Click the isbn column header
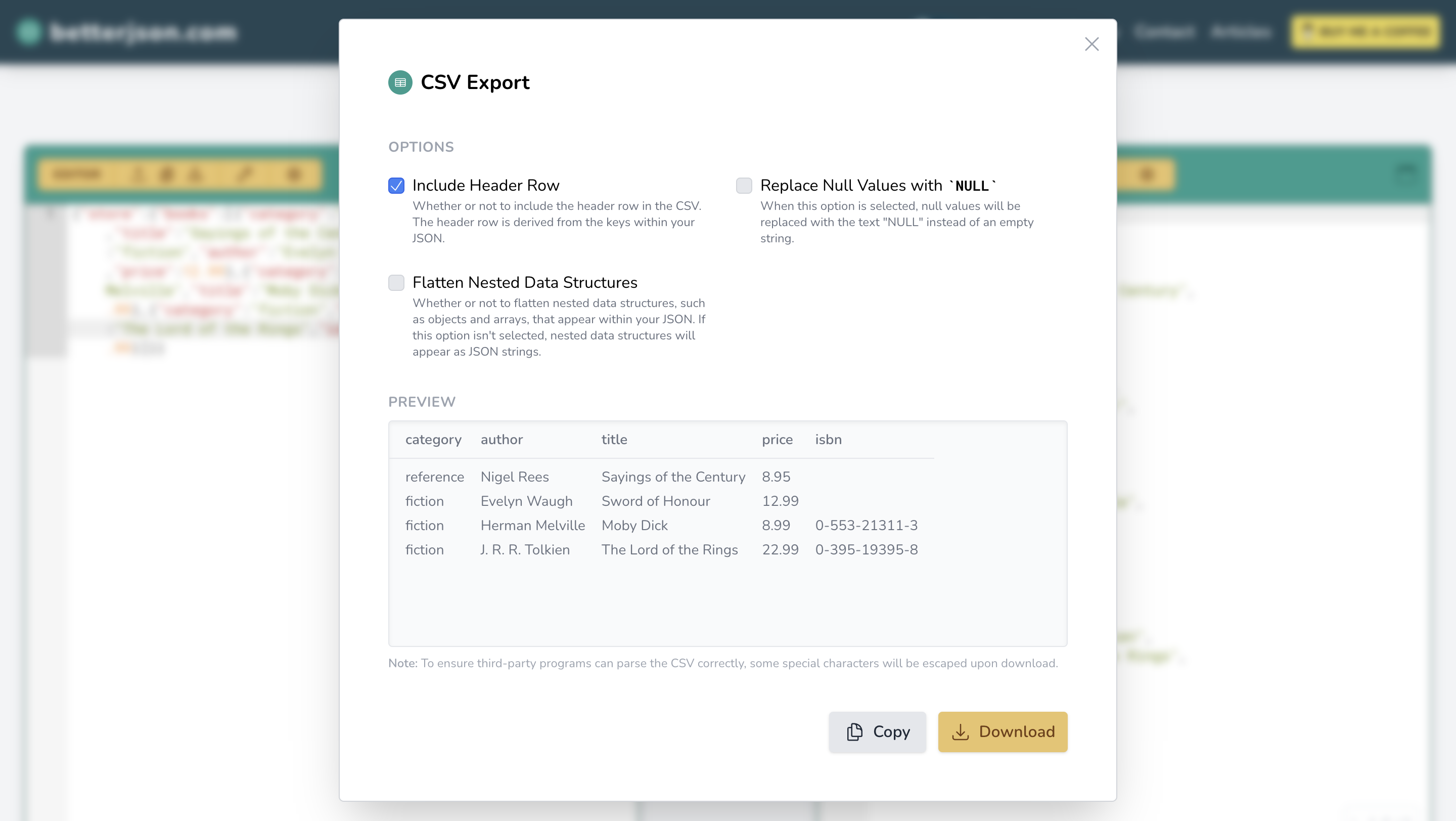 (828, 440)
